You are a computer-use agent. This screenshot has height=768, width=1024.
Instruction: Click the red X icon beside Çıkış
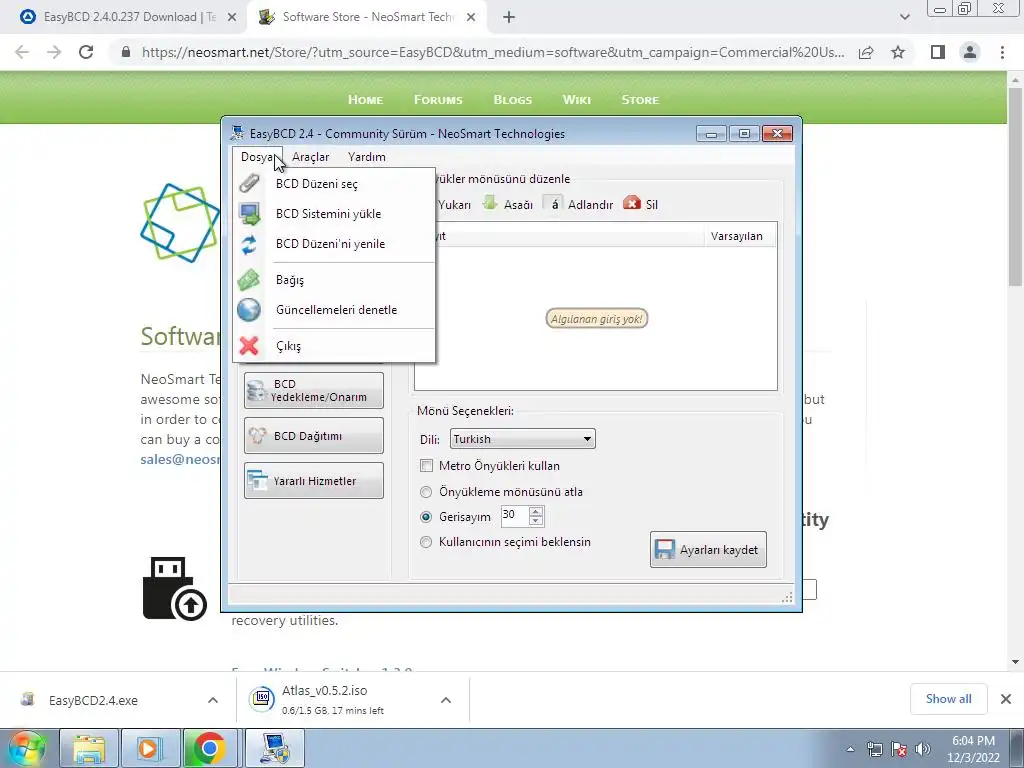pos(249,345)
